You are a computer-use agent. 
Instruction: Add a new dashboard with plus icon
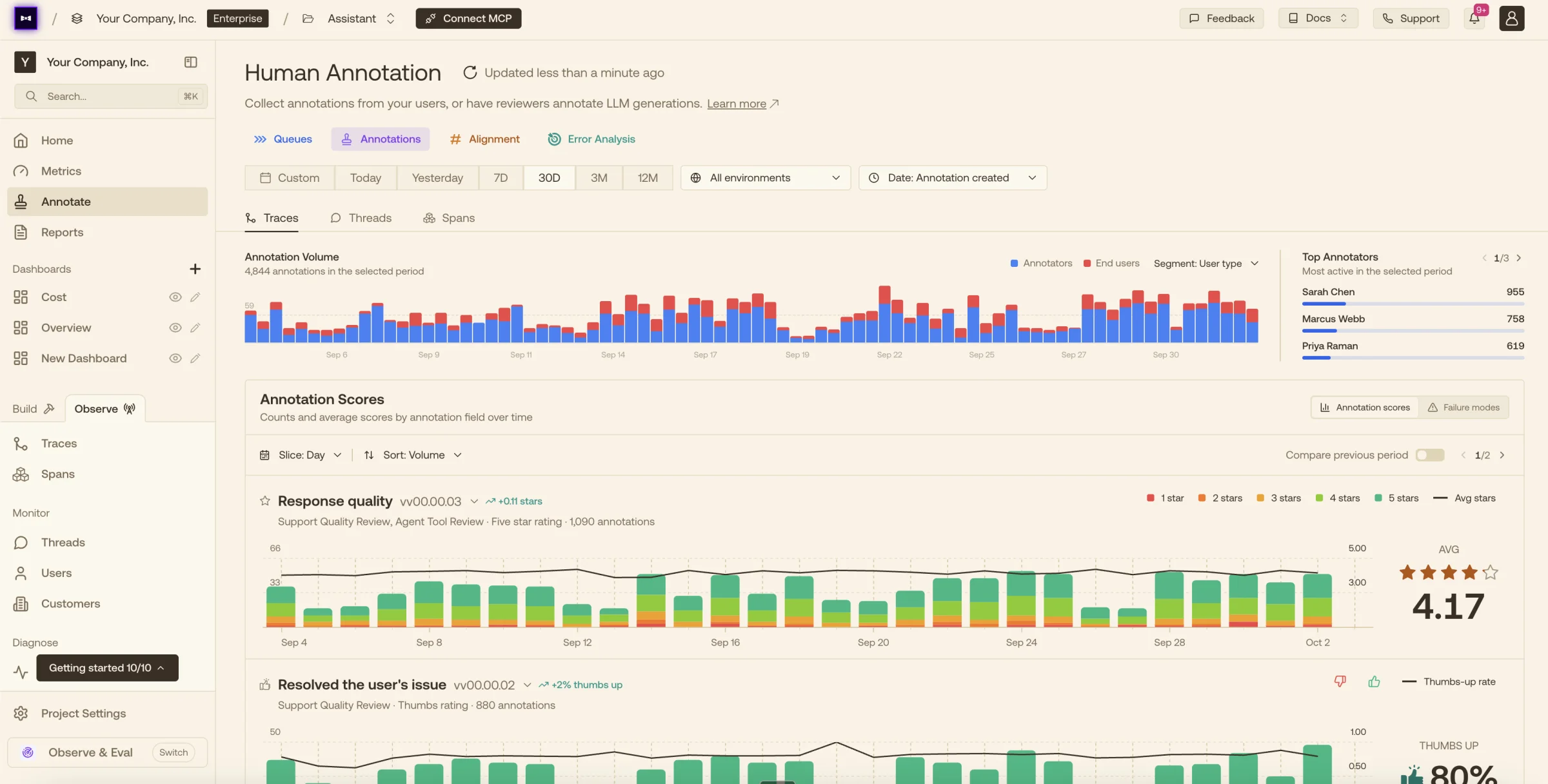[x=195, y=269]
